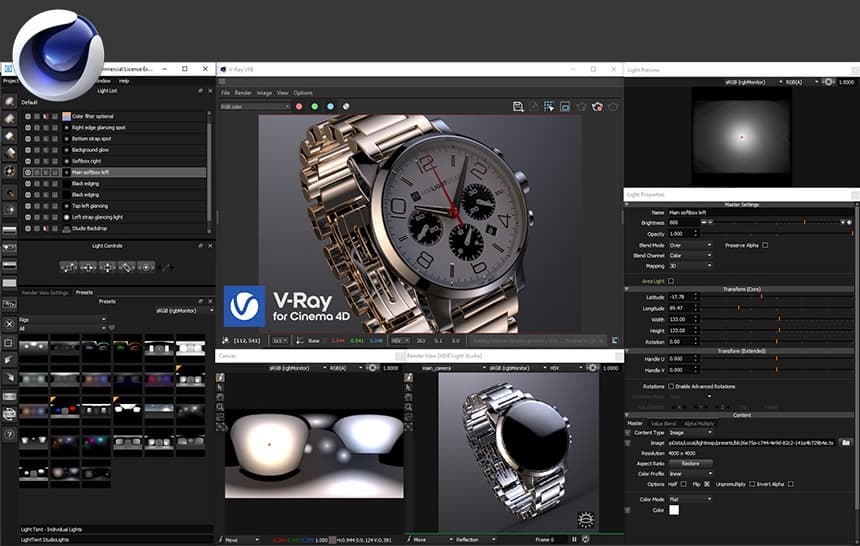The width and height of the screenshot is (860, 546).
Task: Click the pause icon in Render View bottom bar
Action: tap(574, 539)
